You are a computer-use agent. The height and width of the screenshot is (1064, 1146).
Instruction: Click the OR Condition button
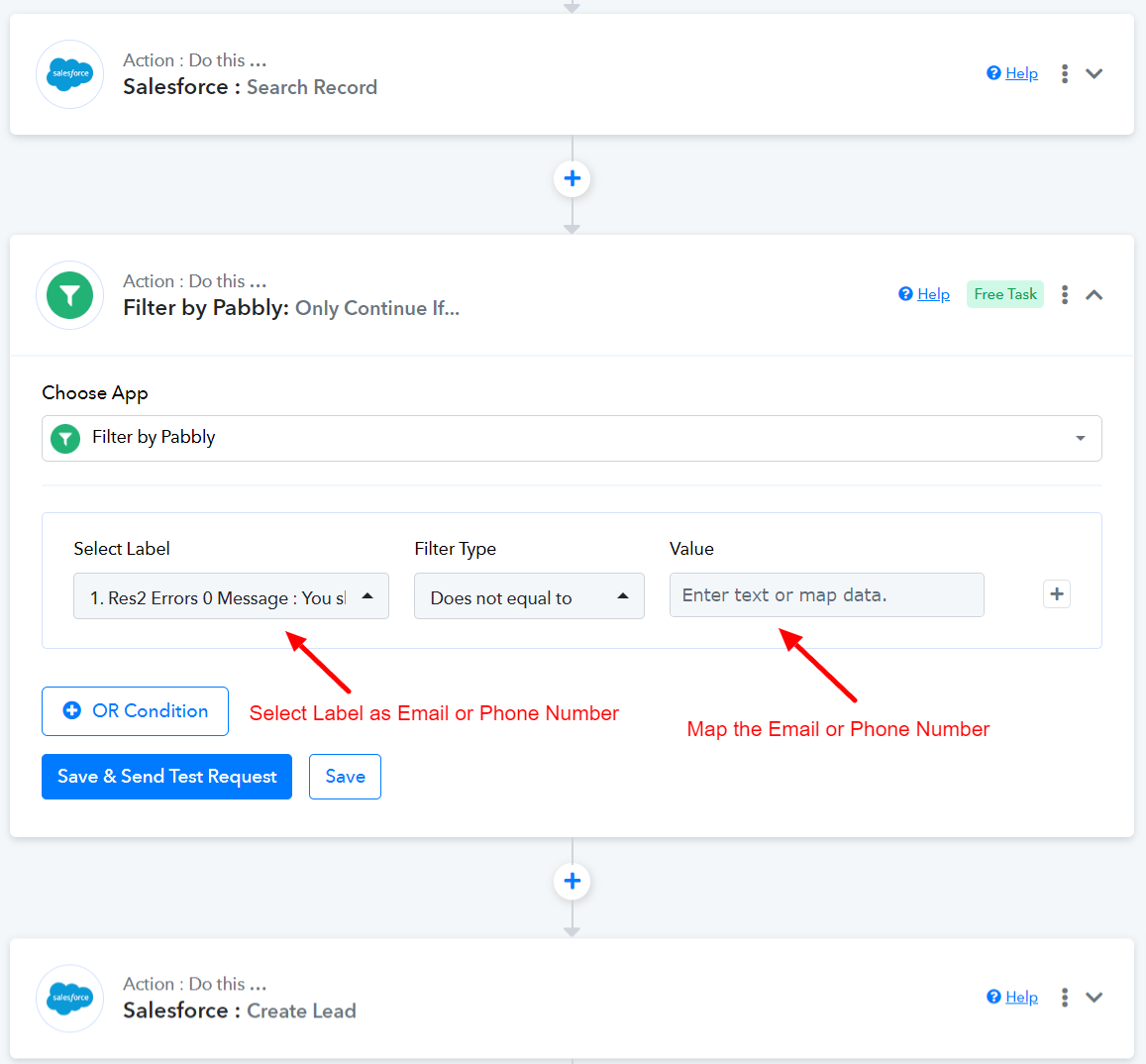[x=136, y=711]
